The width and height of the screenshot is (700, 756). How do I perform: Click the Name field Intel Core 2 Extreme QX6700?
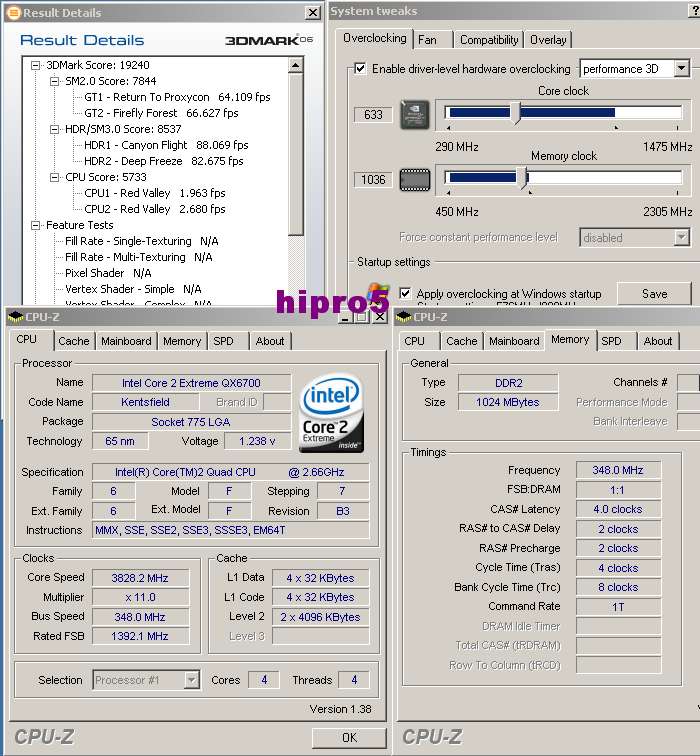tap(191, 383)
